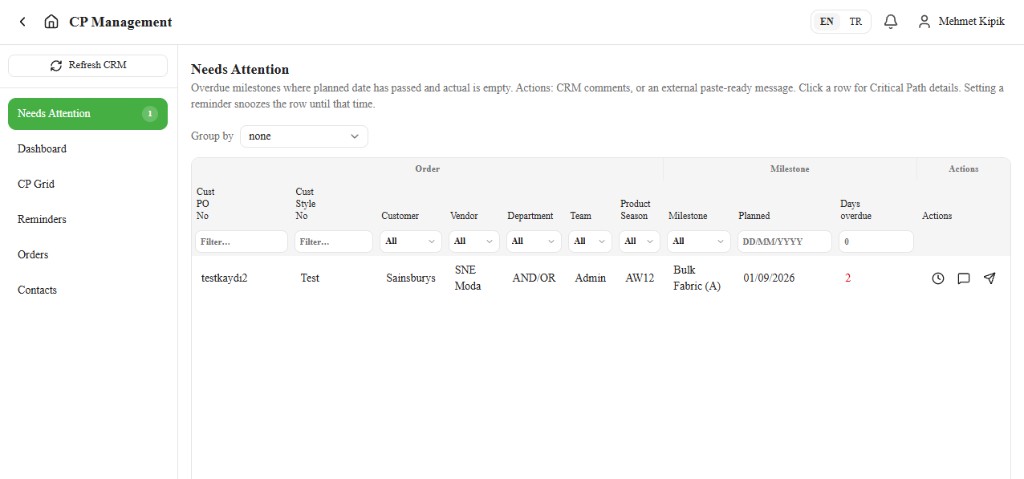Set a reminder with clock icon

[938, 278]
